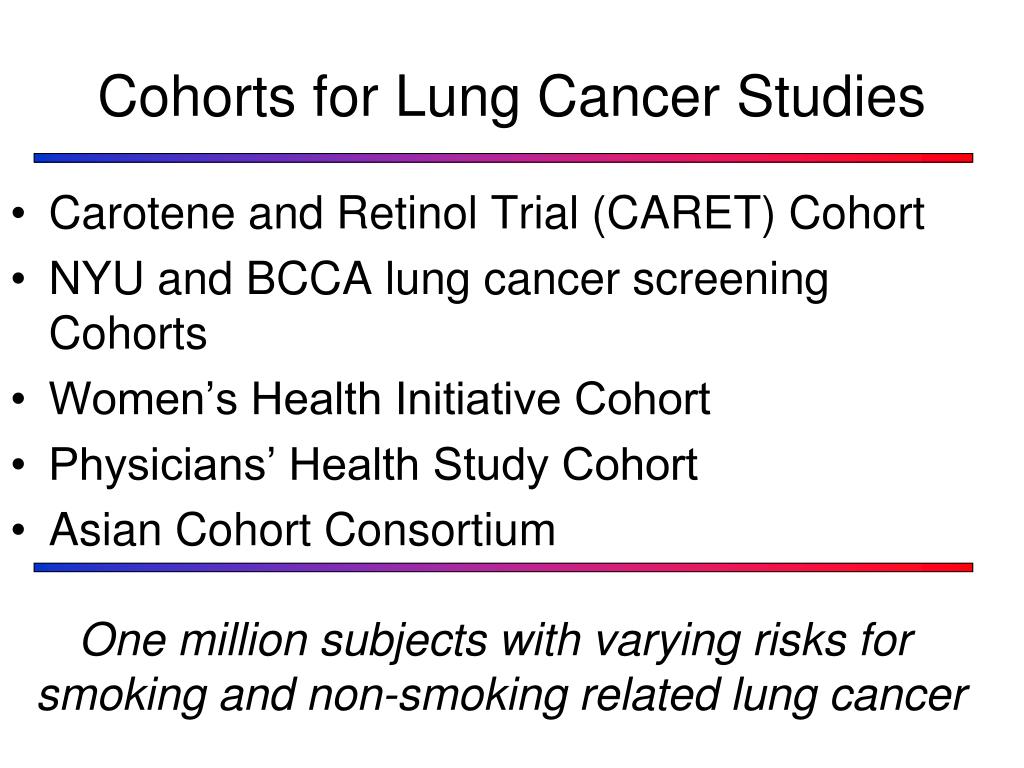This screenshot has width=1024, height=768.
Task: Click the bullet point before Women's Health
Action: (18, 399)
